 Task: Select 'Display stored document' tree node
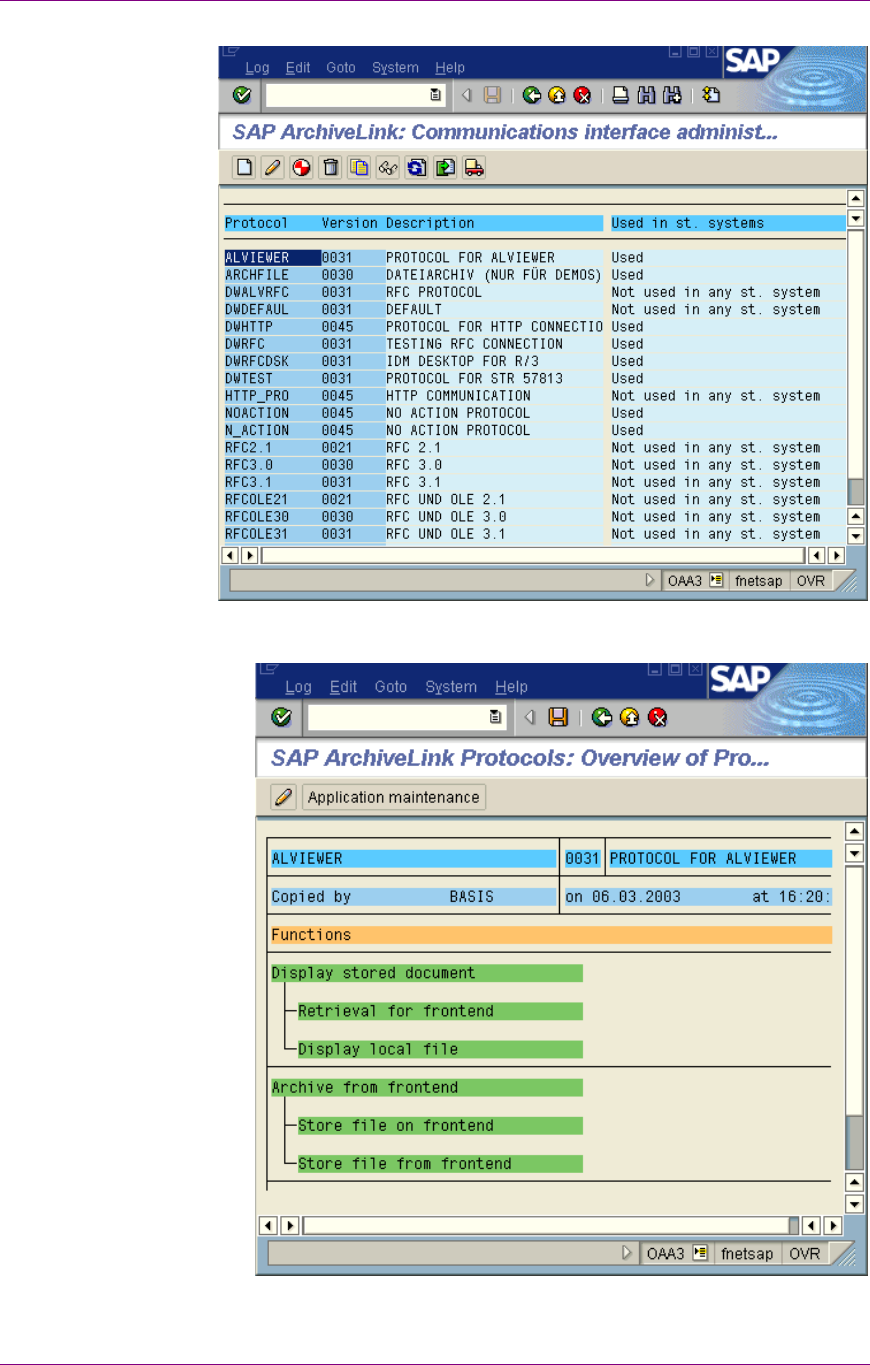coord(427,973)
